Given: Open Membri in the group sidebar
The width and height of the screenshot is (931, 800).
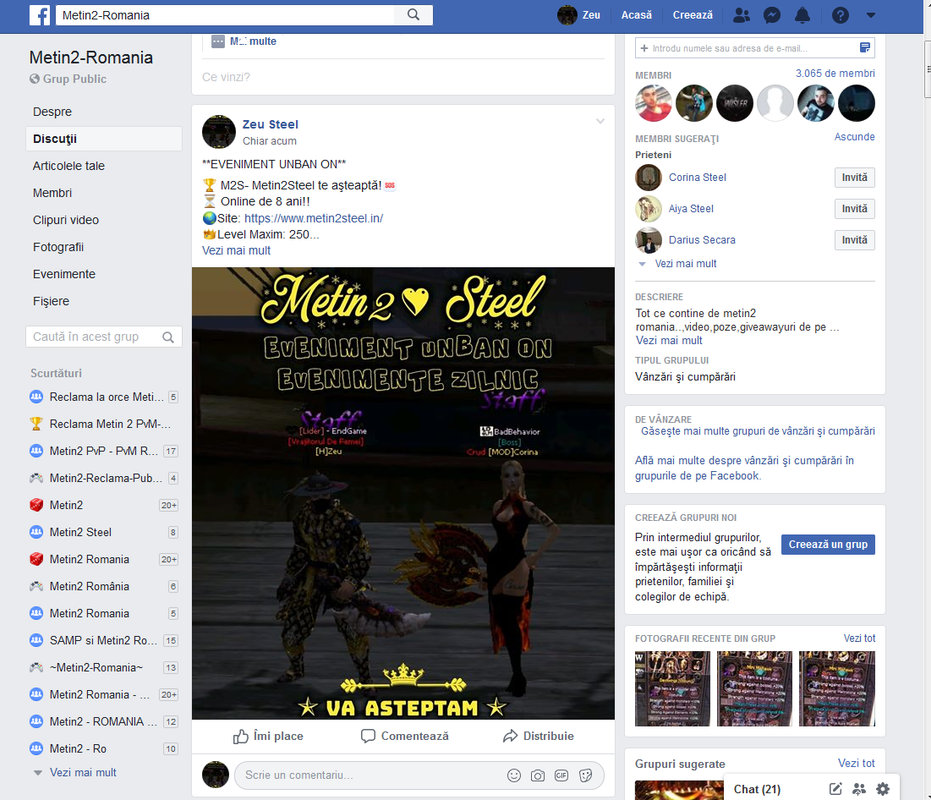Looking at the screenshot, I should coord(52,193).
